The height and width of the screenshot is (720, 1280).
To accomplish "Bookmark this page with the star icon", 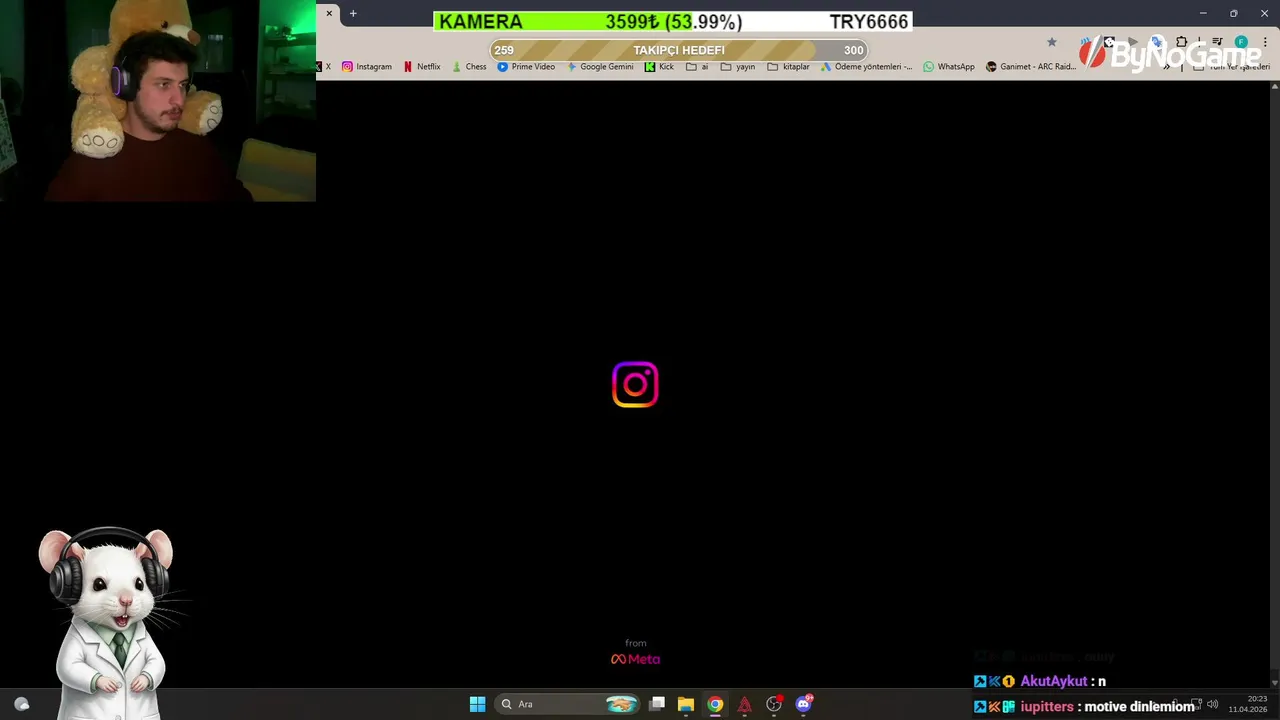I will tap(1051, 42).
